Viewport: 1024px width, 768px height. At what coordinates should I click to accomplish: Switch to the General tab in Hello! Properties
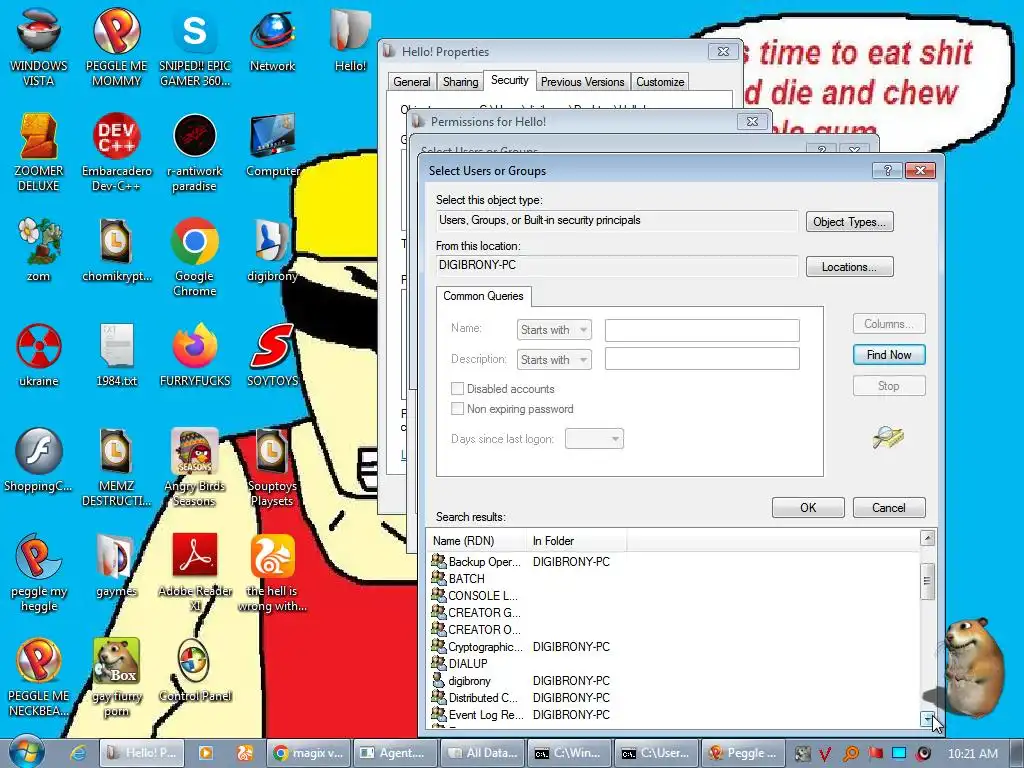pyautogui.click(x=411, y=82)
